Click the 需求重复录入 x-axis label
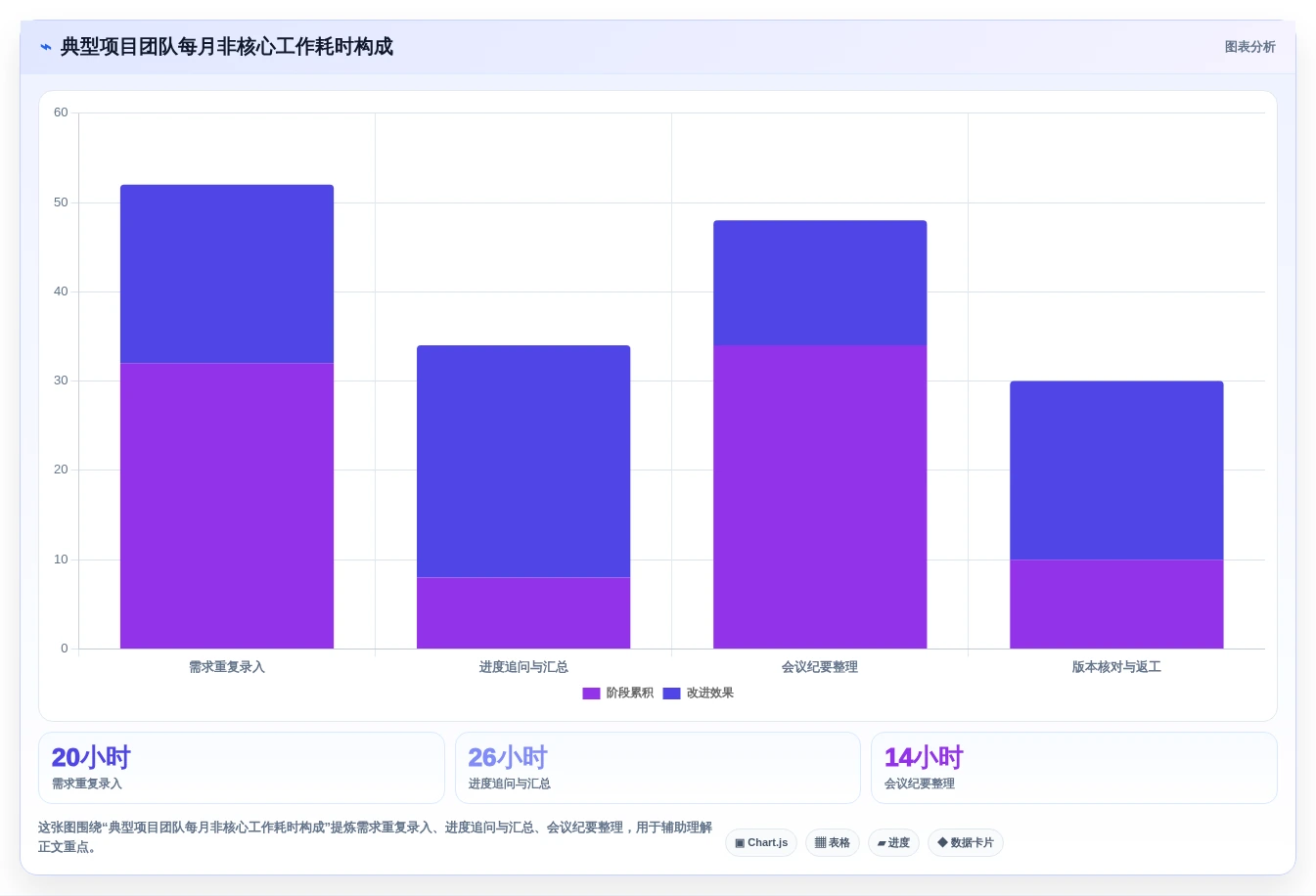 click(x=227, y=667)
